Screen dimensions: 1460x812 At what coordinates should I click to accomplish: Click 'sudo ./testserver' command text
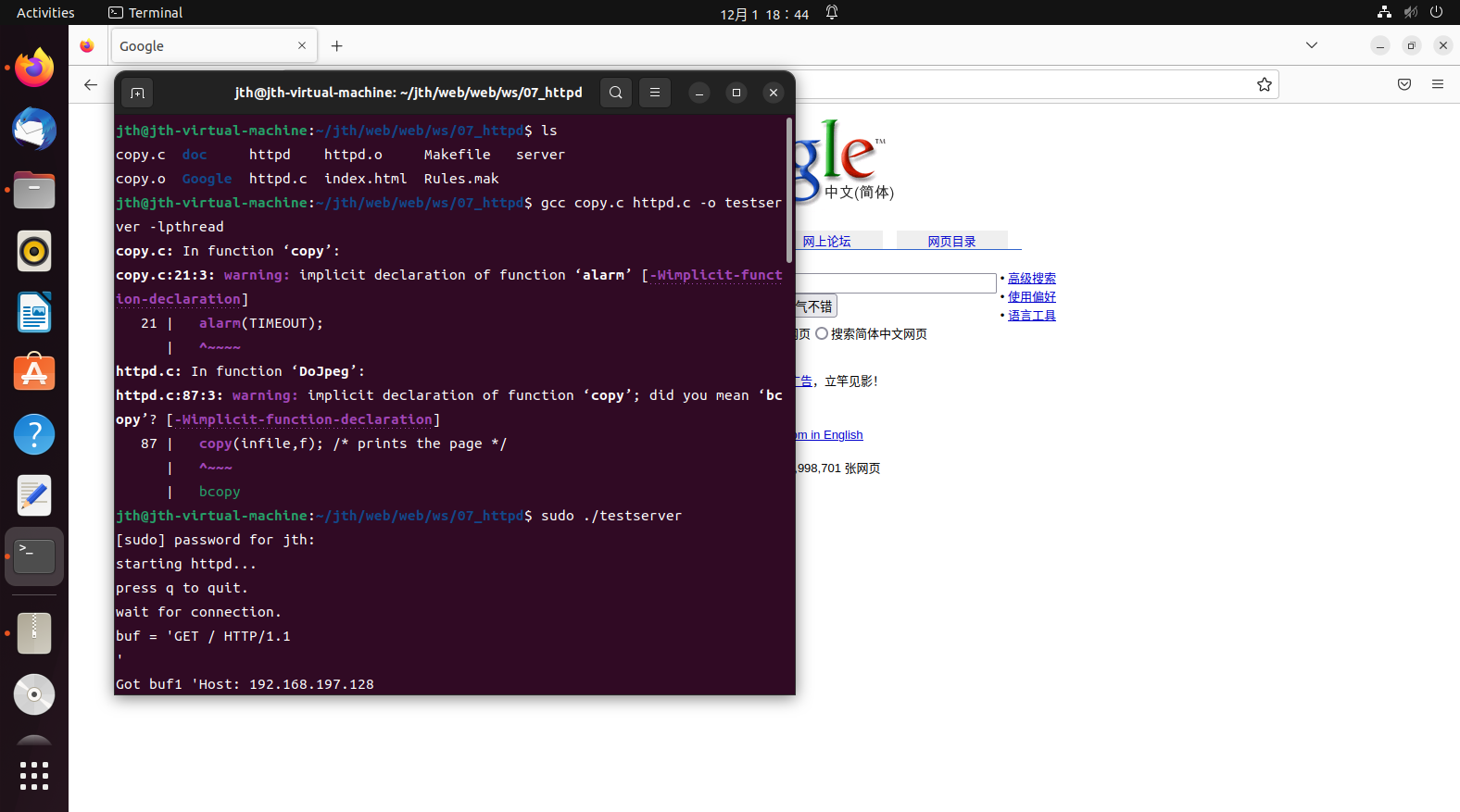611,516
